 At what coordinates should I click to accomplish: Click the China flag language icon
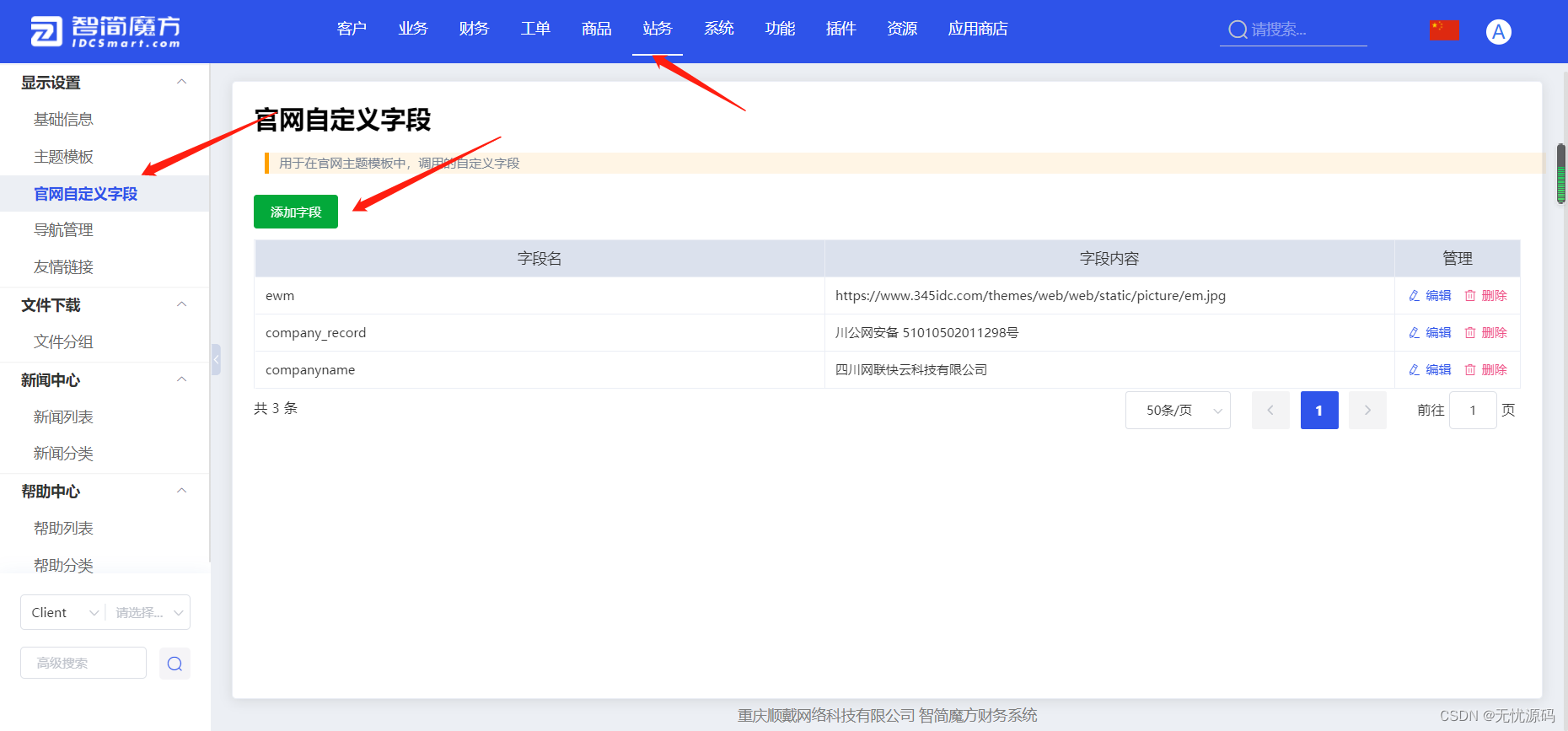[1443, 30]
